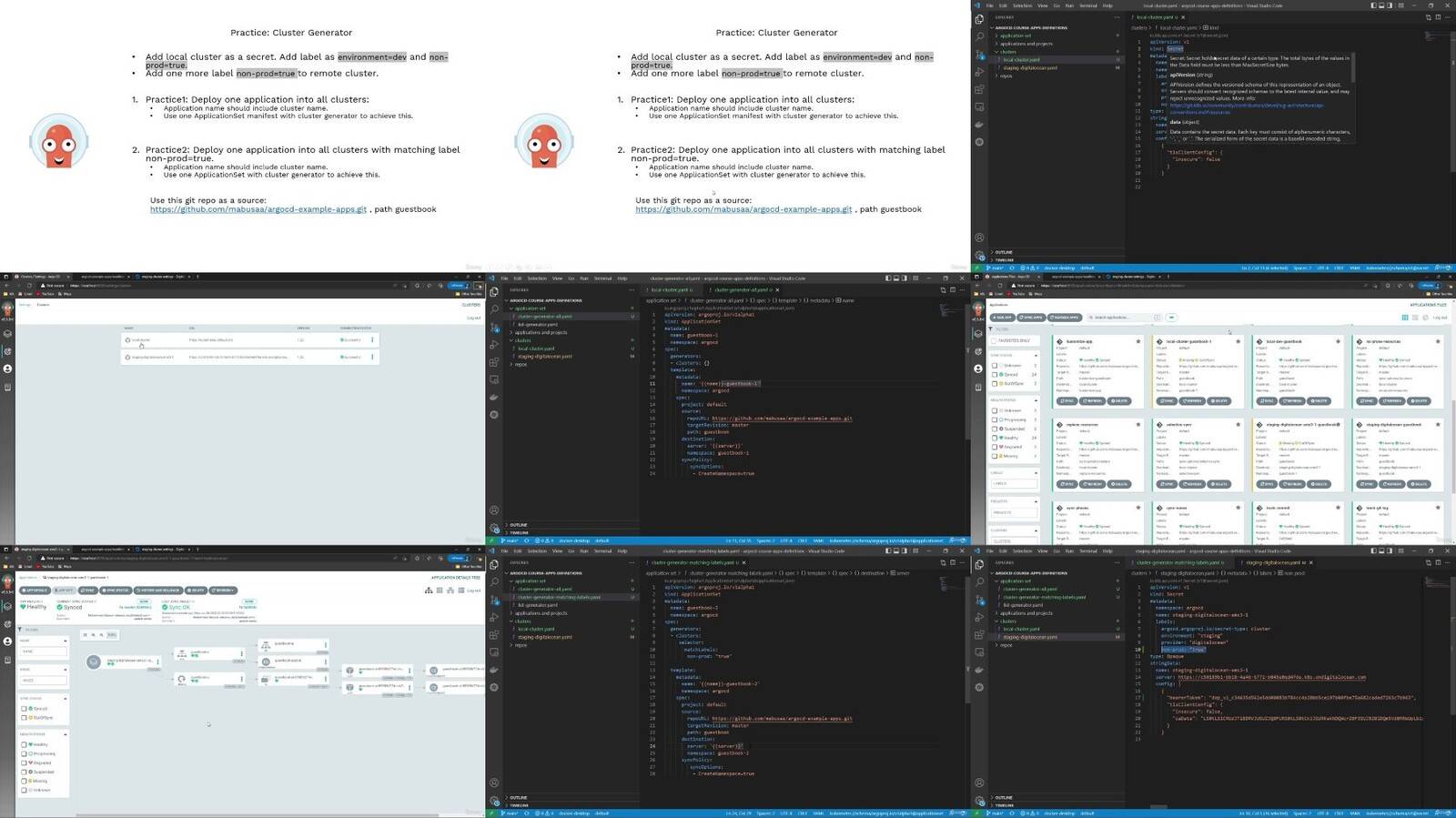This screenshot has width=1456, height=818.
Task: Click split editor icon in staging-digitalocean.yaml VS Code window
Action: (x=1438, y=562)
